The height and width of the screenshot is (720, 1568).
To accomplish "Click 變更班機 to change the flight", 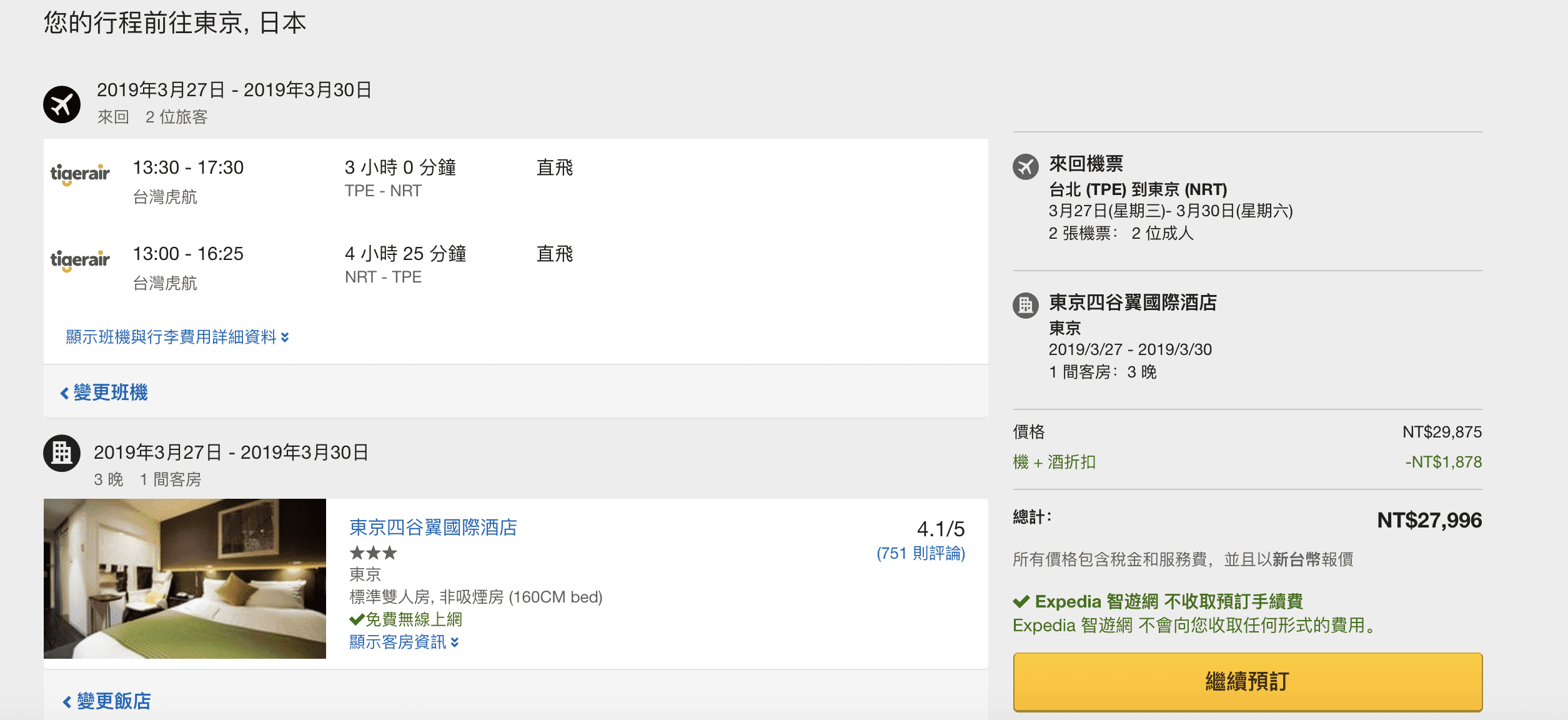I will pos(104,392).
